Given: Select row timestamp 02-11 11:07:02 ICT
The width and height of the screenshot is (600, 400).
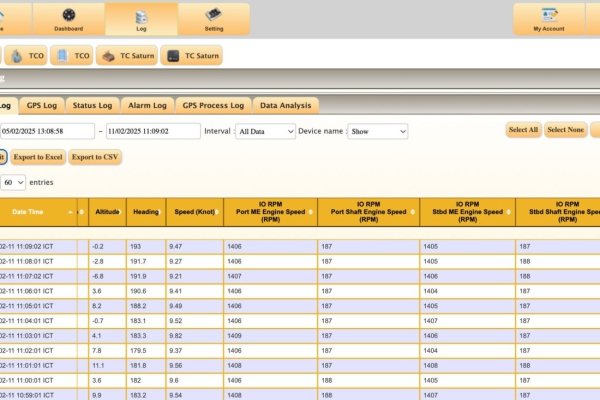Looking at the screenshot, I should pyautogui.click(x=26, y=276).
